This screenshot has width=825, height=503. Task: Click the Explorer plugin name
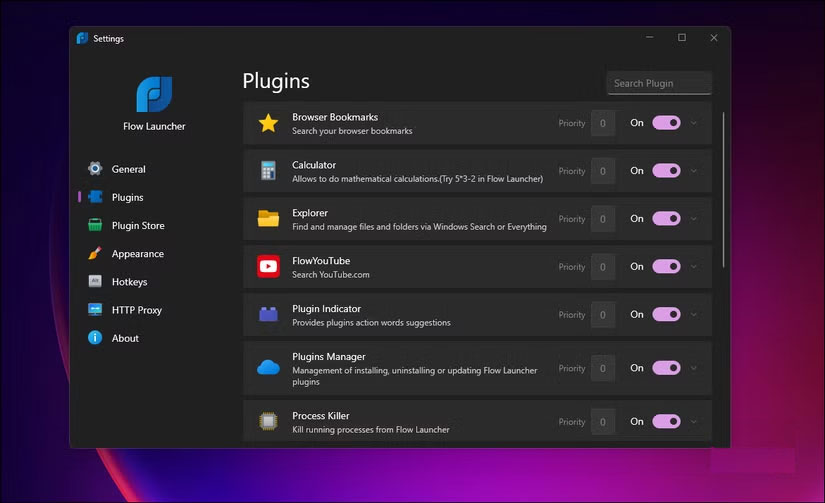(310, 213)
